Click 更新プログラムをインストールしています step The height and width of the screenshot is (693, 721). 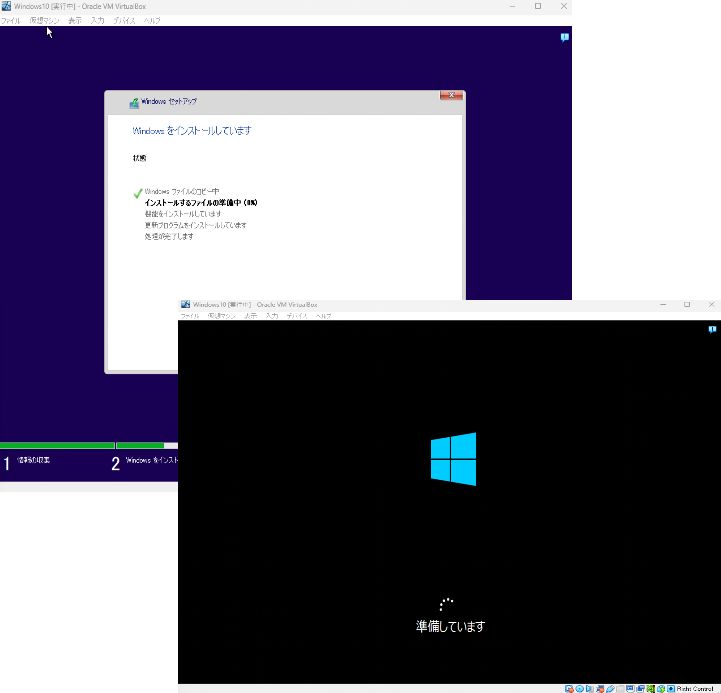[195, 225]
